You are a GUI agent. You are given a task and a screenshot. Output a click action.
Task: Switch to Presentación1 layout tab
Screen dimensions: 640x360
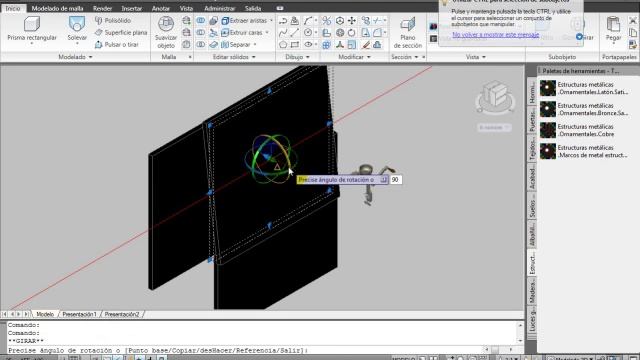(79, 314)
